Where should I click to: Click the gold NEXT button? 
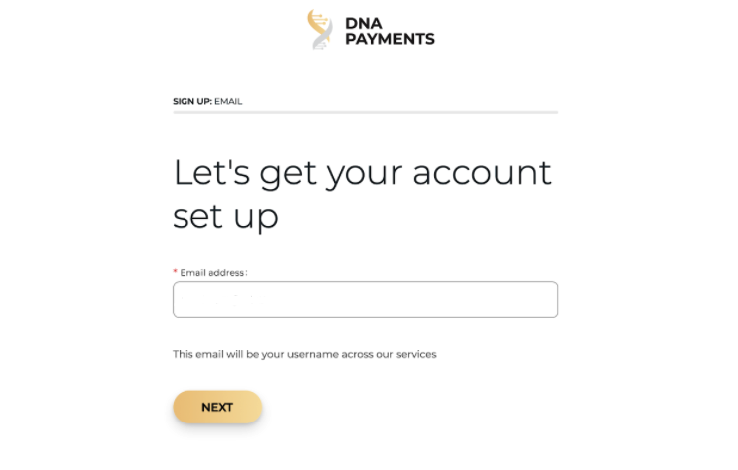pos(217,407)
